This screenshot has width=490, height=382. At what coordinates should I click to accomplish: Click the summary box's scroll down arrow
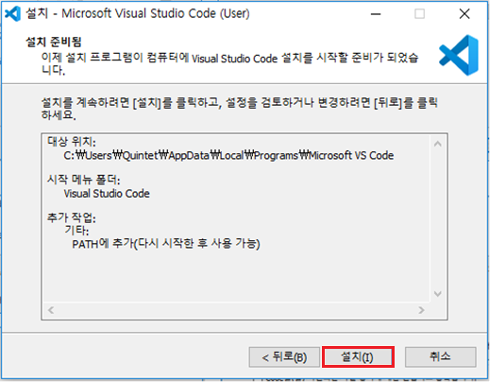(438, 294)
